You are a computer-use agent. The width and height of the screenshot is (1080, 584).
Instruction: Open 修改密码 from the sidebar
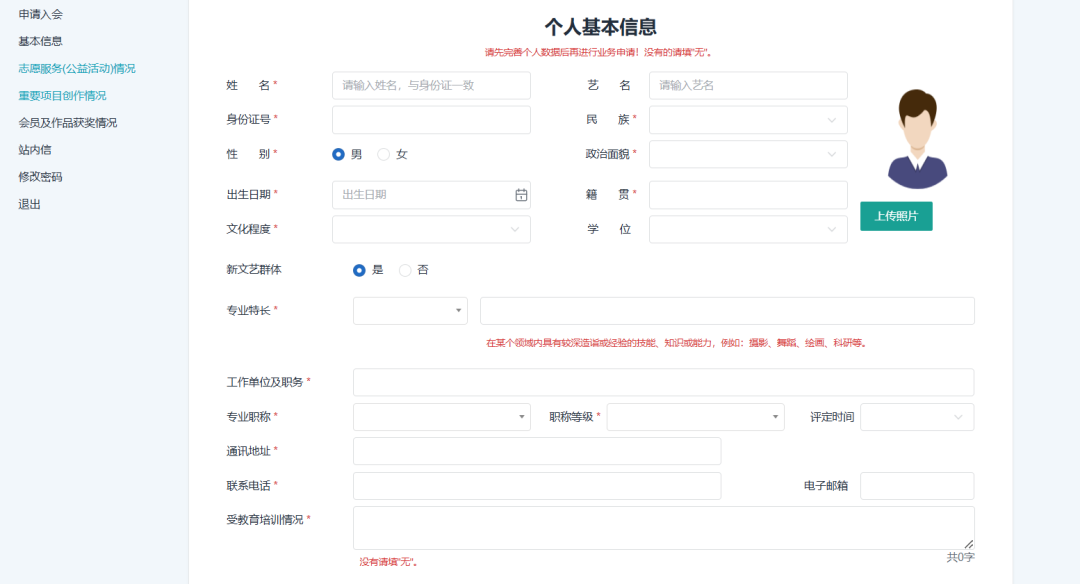tap(40, 177)
